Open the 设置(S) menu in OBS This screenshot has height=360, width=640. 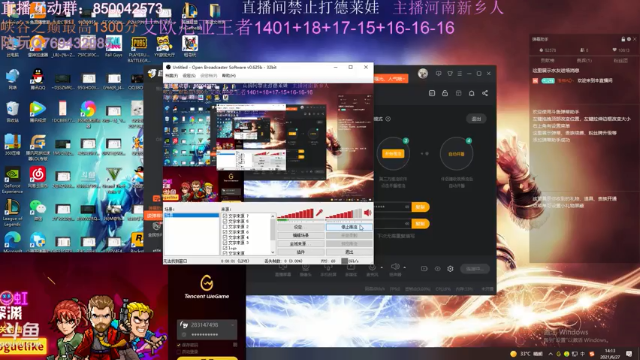point(189,76)
